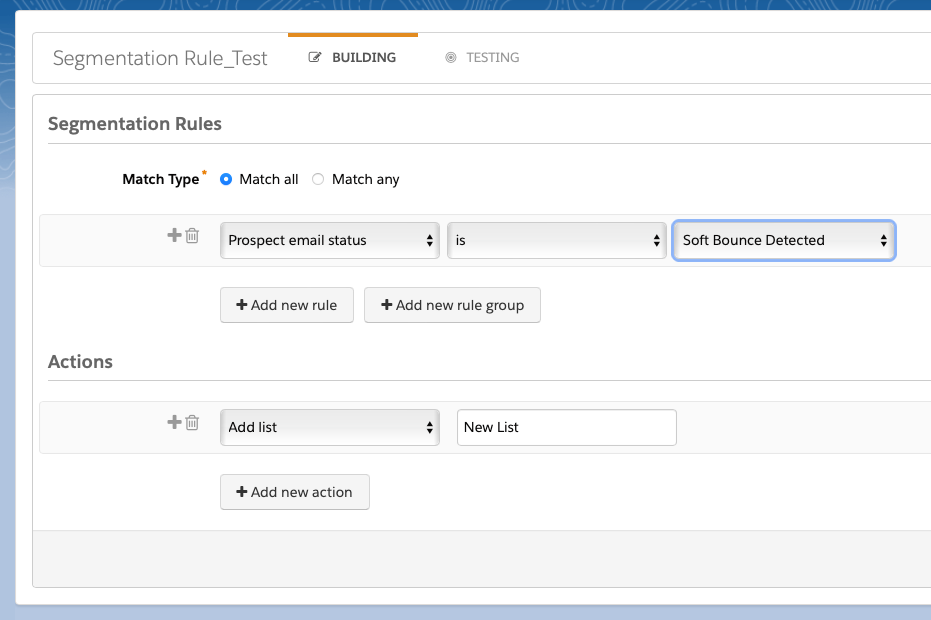This screenshot has height=620, width=931.
Task: Delete the Prospect email status rule via trash icon
Action: point(192,236)
